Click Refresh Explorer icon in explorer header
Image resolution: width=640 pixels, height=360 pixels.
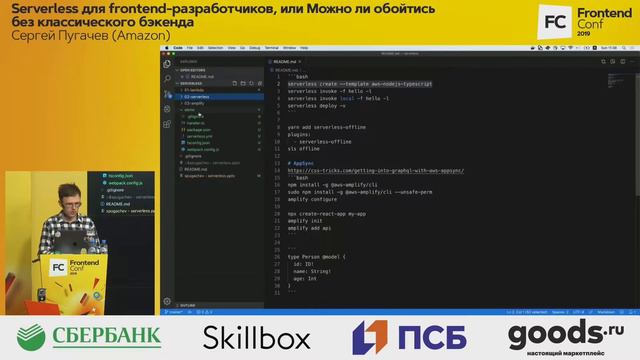pos(251,83)
